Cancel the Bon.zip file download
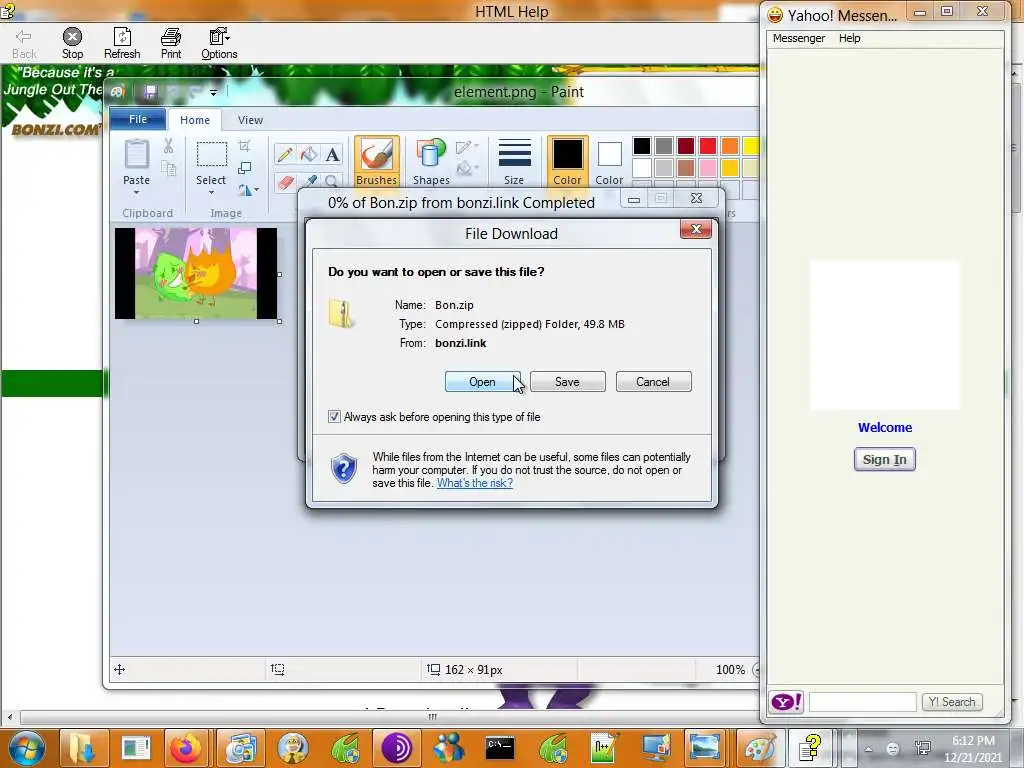 click(x=653, y=382)
